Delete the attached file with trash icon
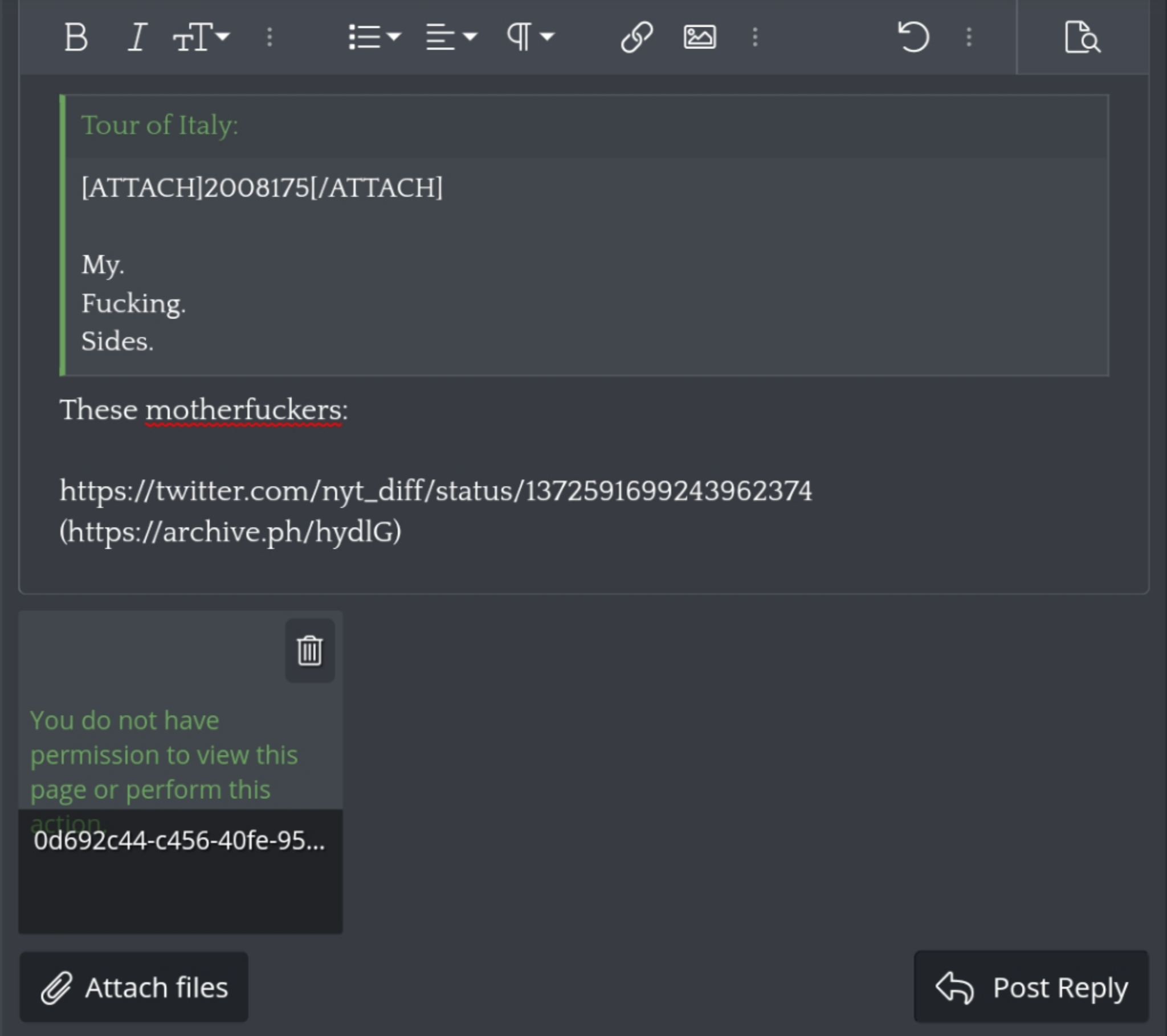1167x1036 pixels. point(310,651)
